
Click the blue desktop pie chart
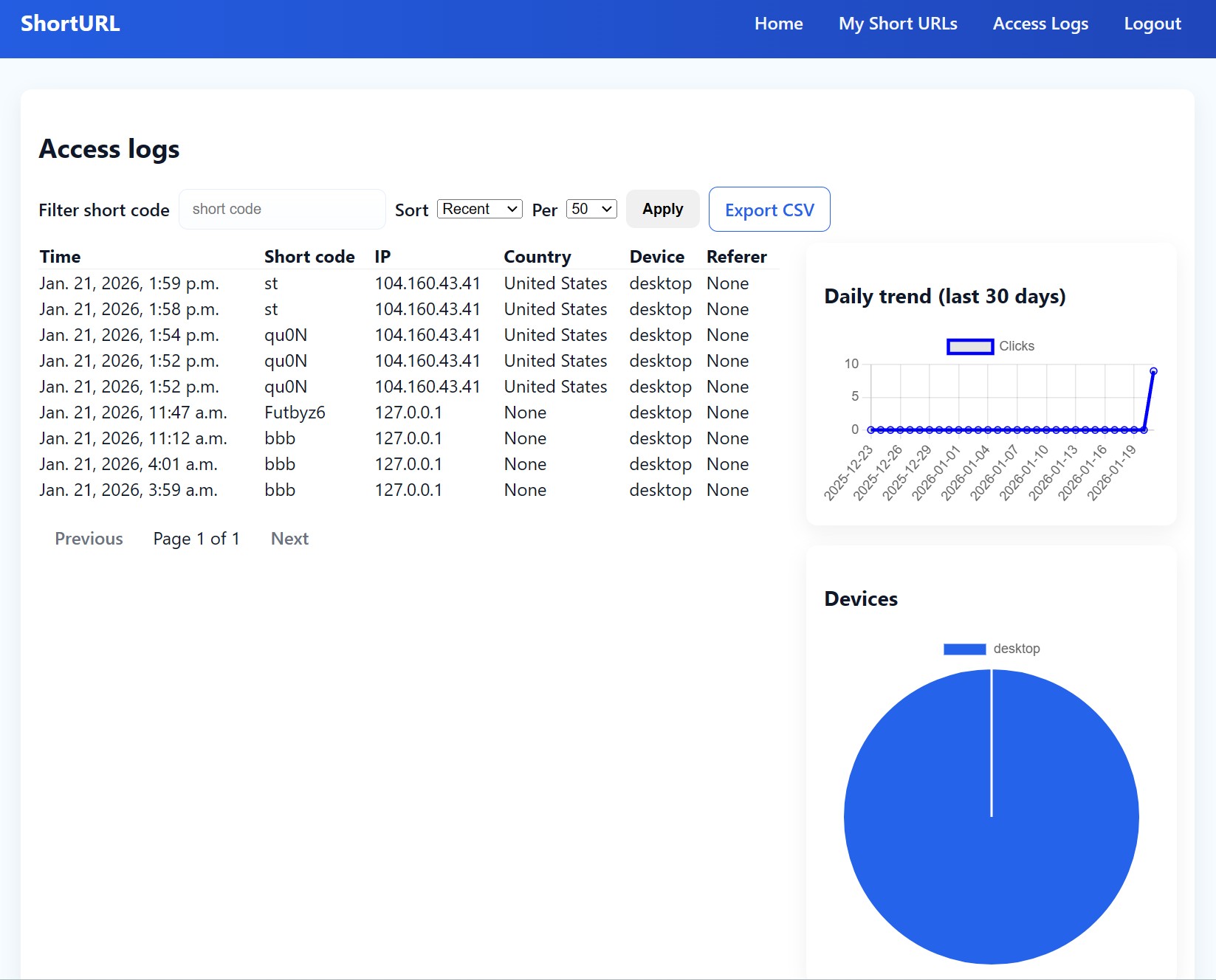(x=991, y=817)
